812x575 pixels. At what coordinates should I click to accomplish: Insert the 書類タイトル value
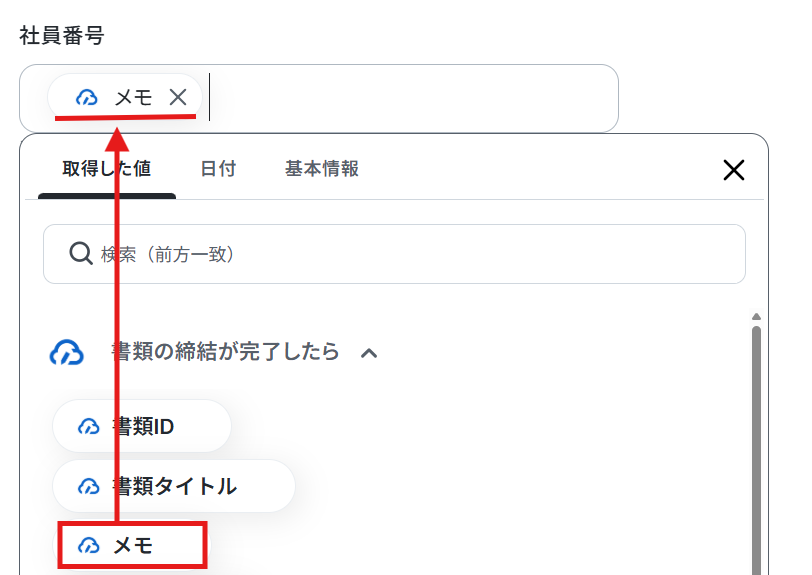click(x=174, y=486)
